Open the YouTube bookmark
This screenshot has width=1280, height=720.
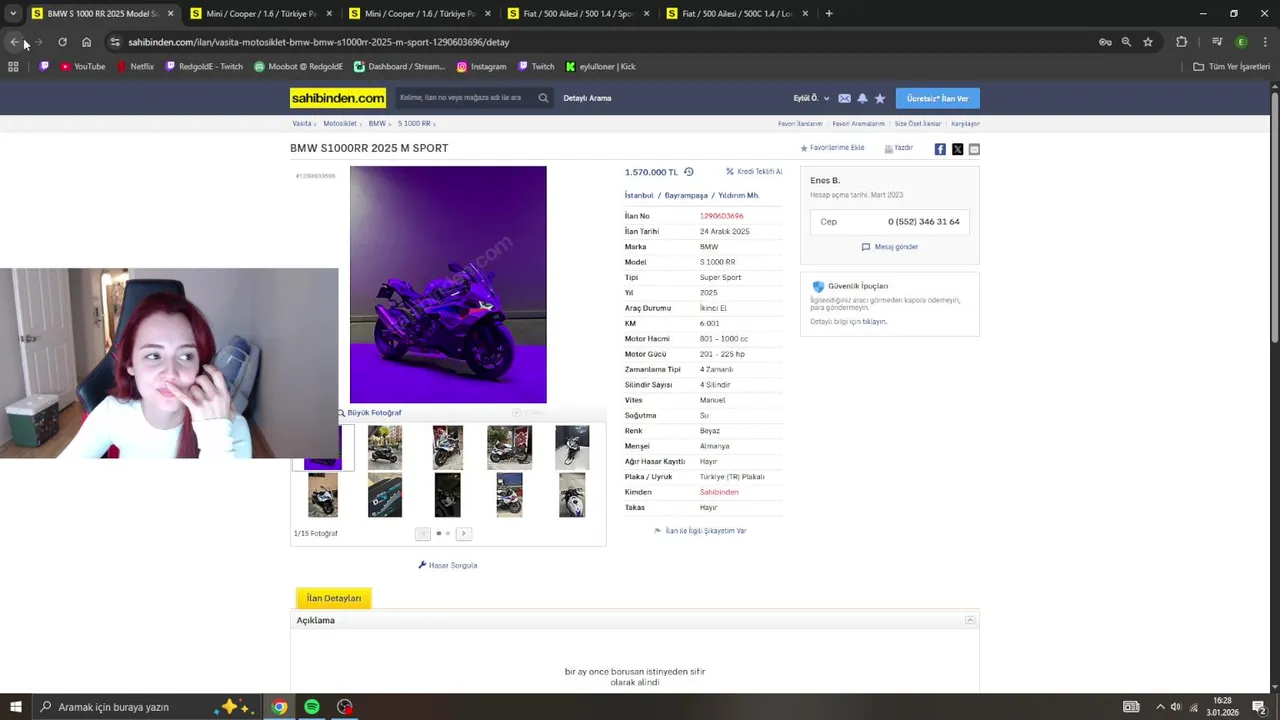pyautogui.click(x=82, y=67)
